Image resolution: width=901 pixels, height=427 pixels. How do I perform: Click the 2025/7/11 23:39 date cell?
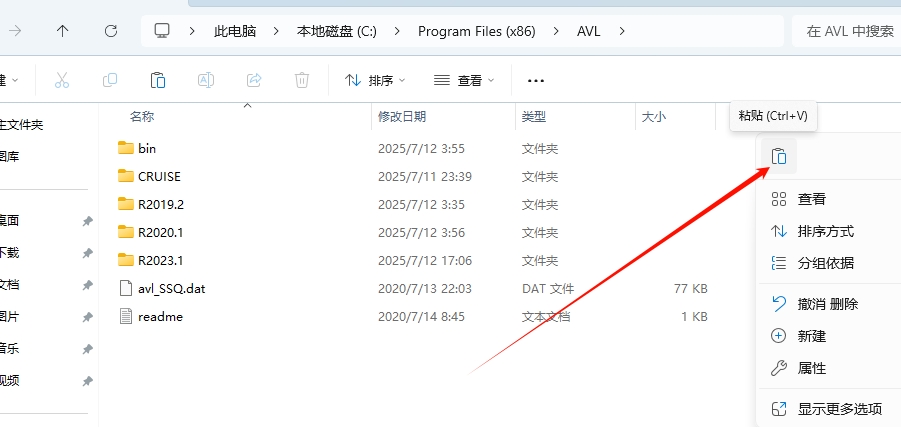coord(425,176)
